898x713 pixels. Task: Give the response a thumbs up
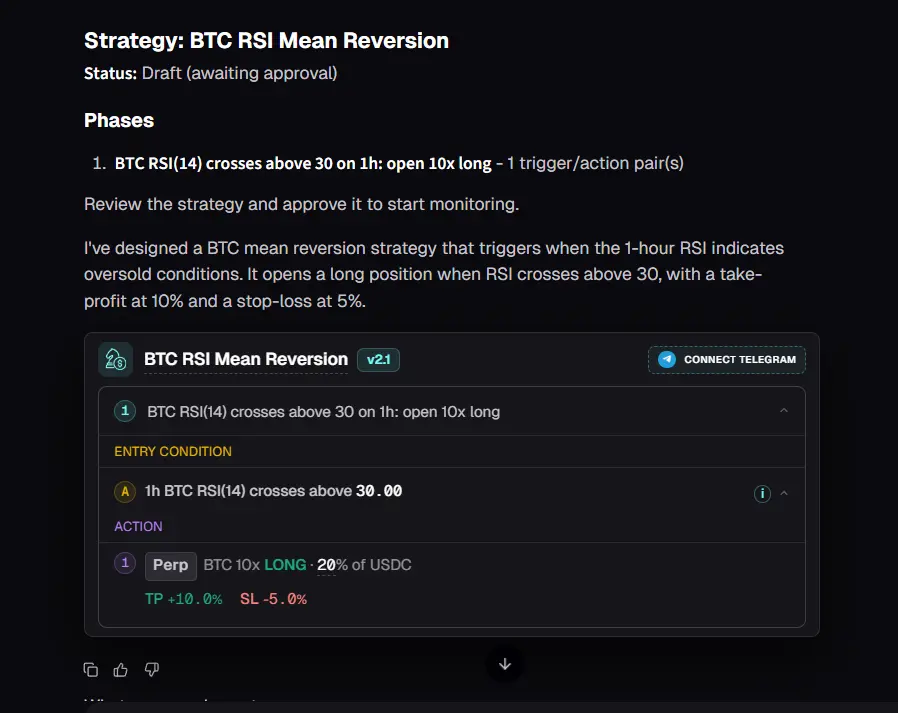tap(121, 669)
